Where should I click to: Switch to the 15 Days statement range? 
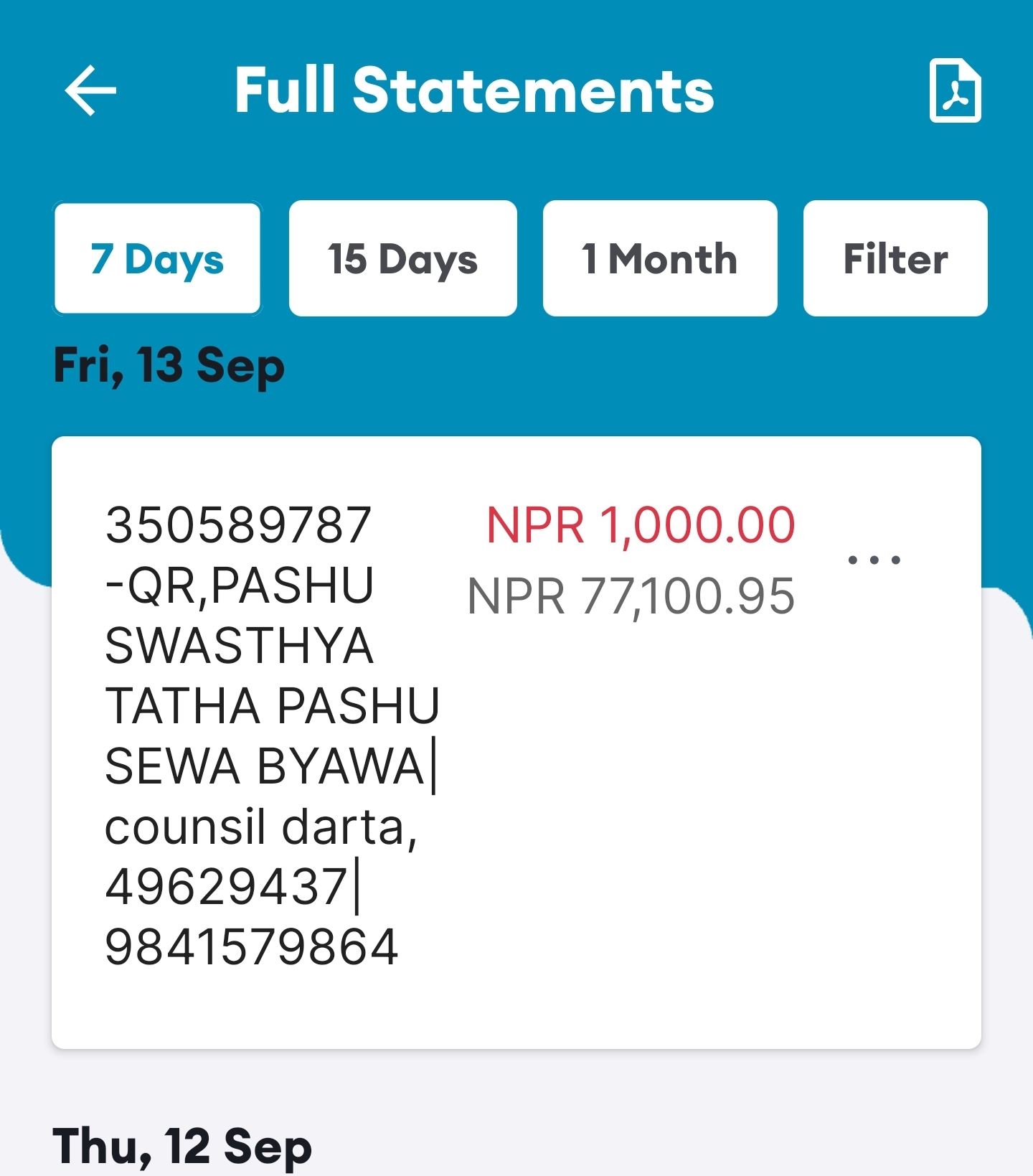(x=403, y=258)
